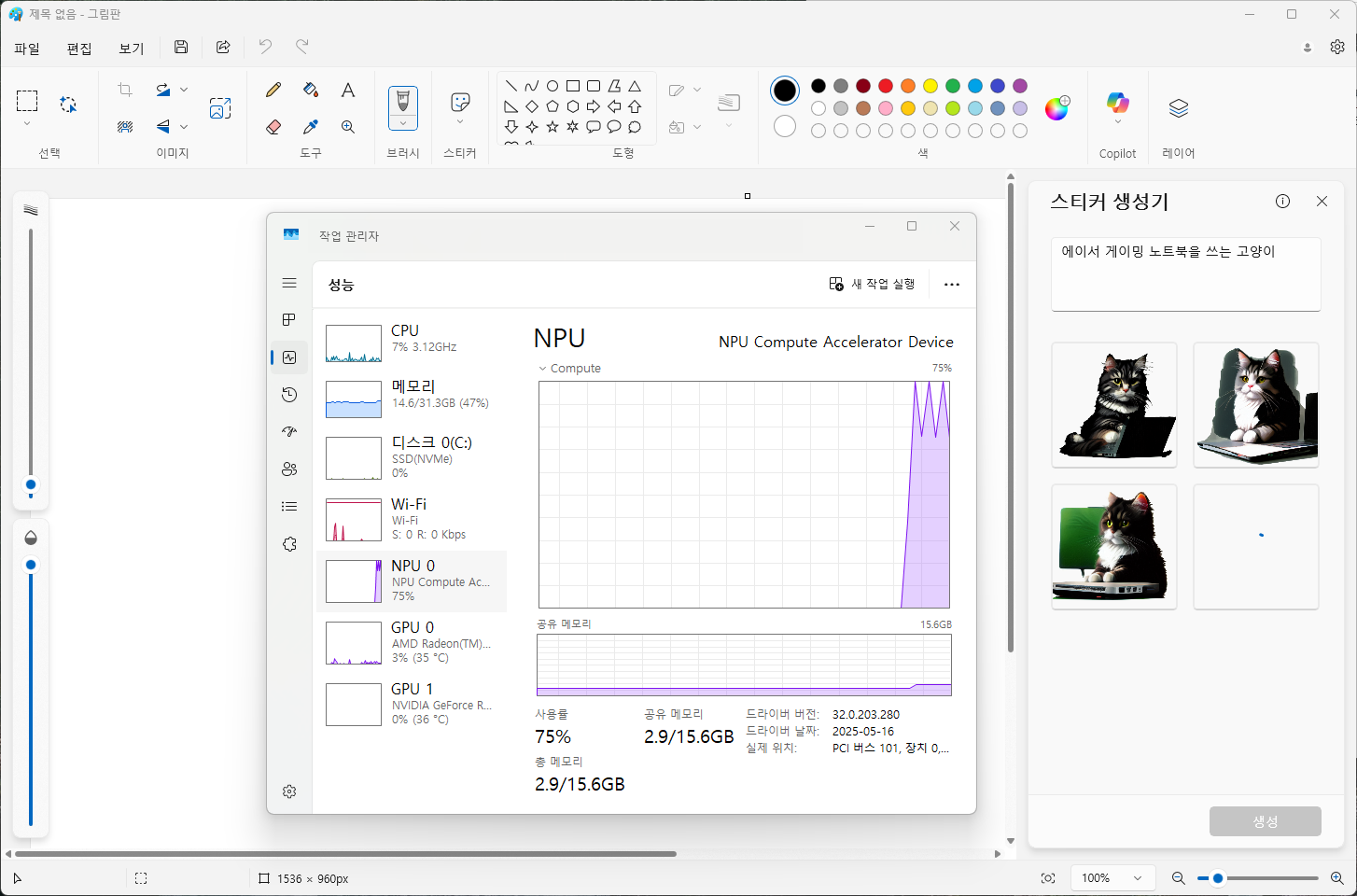
Task: Activate the Color picker eyedropper tool
Action: (x=311, y=127)
